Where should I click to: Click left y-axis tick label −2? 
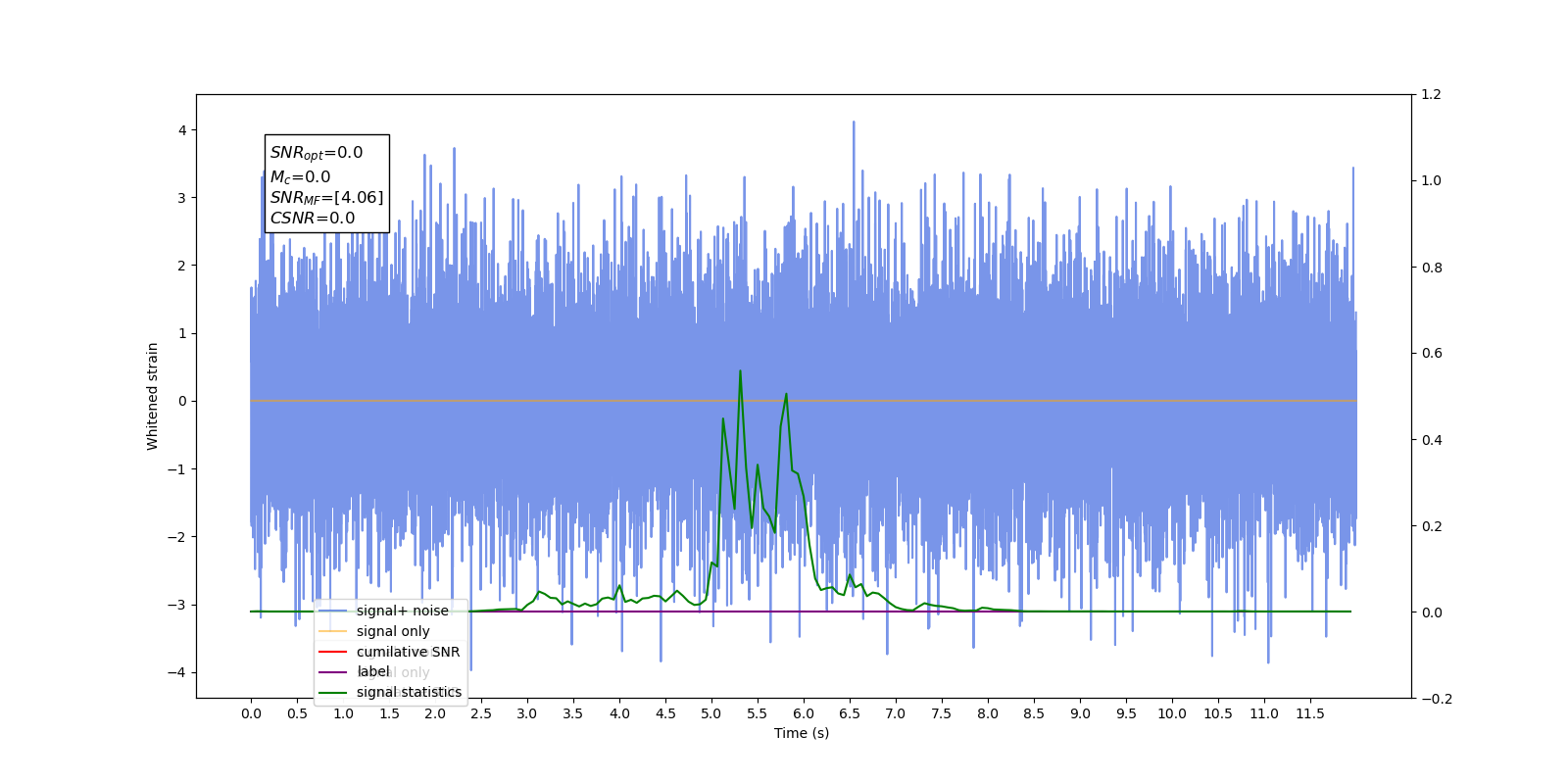177,537
